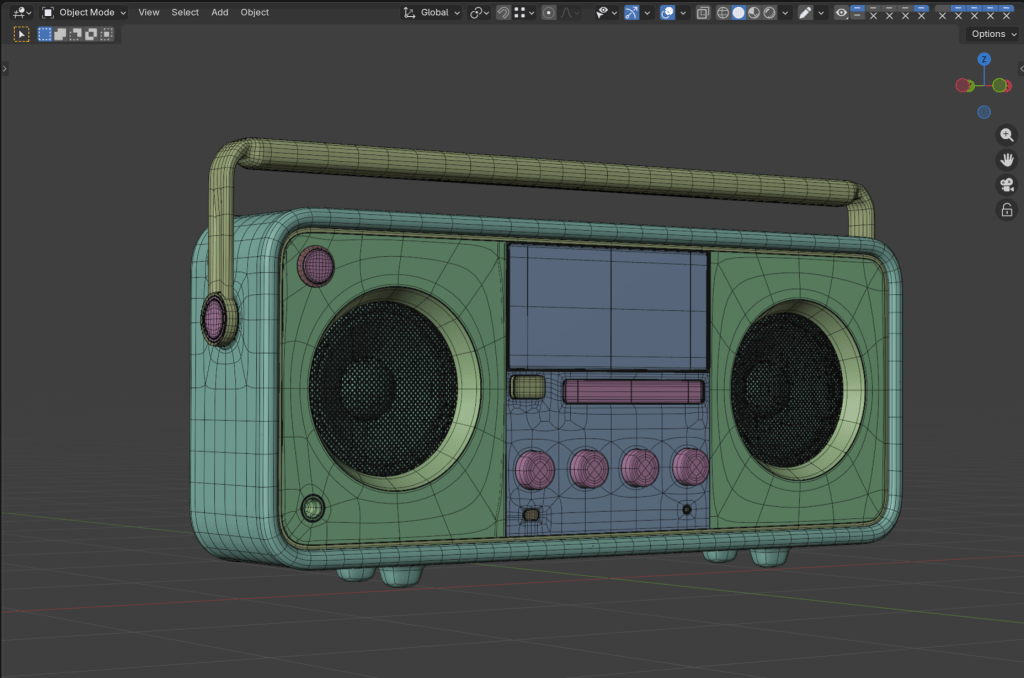This screenshot has width=1024, height=678.
Task: Open the Object menu
Action: pyautogui.click(x=254, y=13)
